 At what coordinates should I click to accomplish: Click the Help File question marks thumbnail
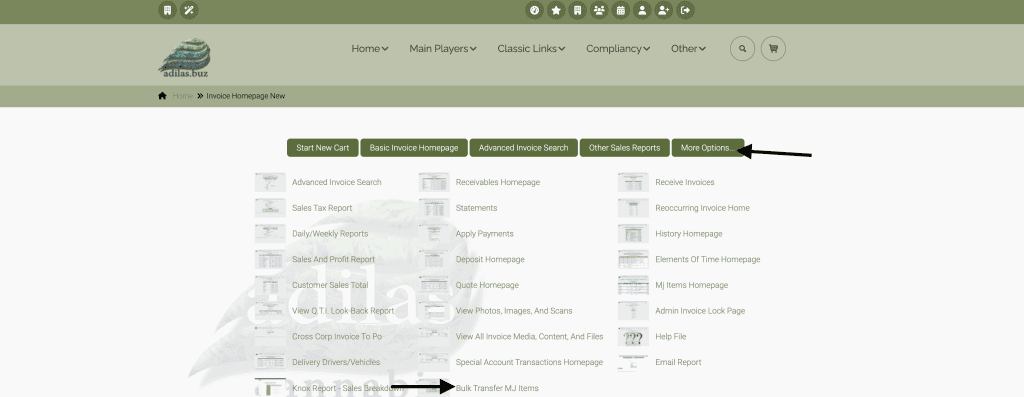click(x=633, y=338)
